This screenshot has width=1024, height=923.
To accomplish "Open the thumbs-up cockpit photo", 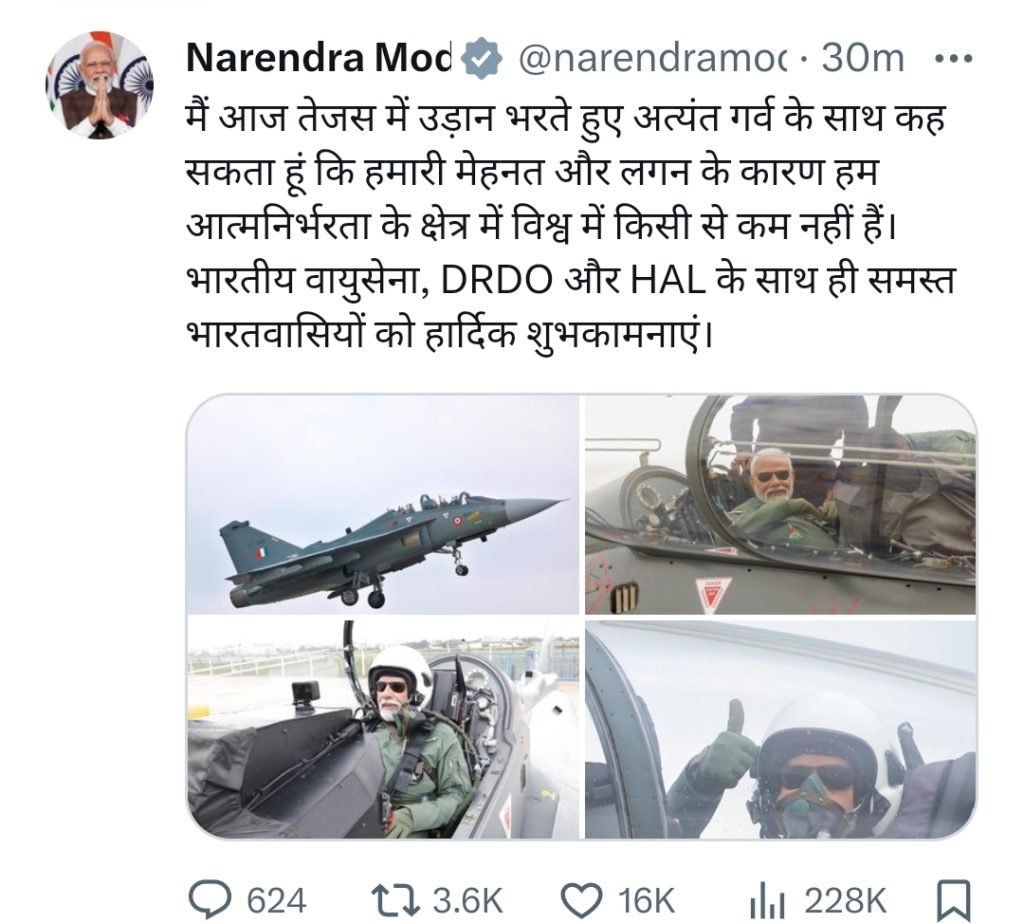I will [781, 729].
